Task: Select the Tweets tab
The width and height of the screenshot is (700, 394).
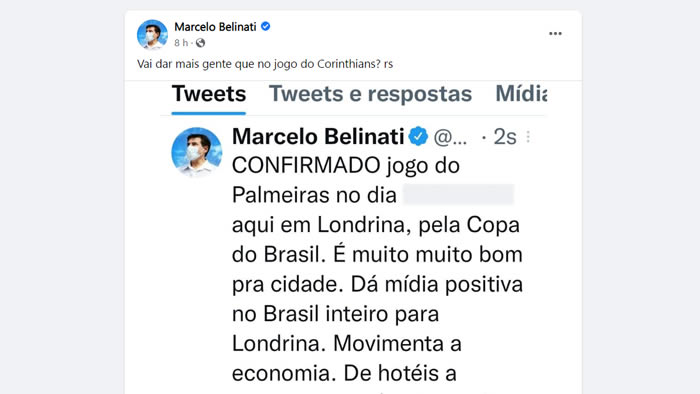Action: click(x=209, y=94)
